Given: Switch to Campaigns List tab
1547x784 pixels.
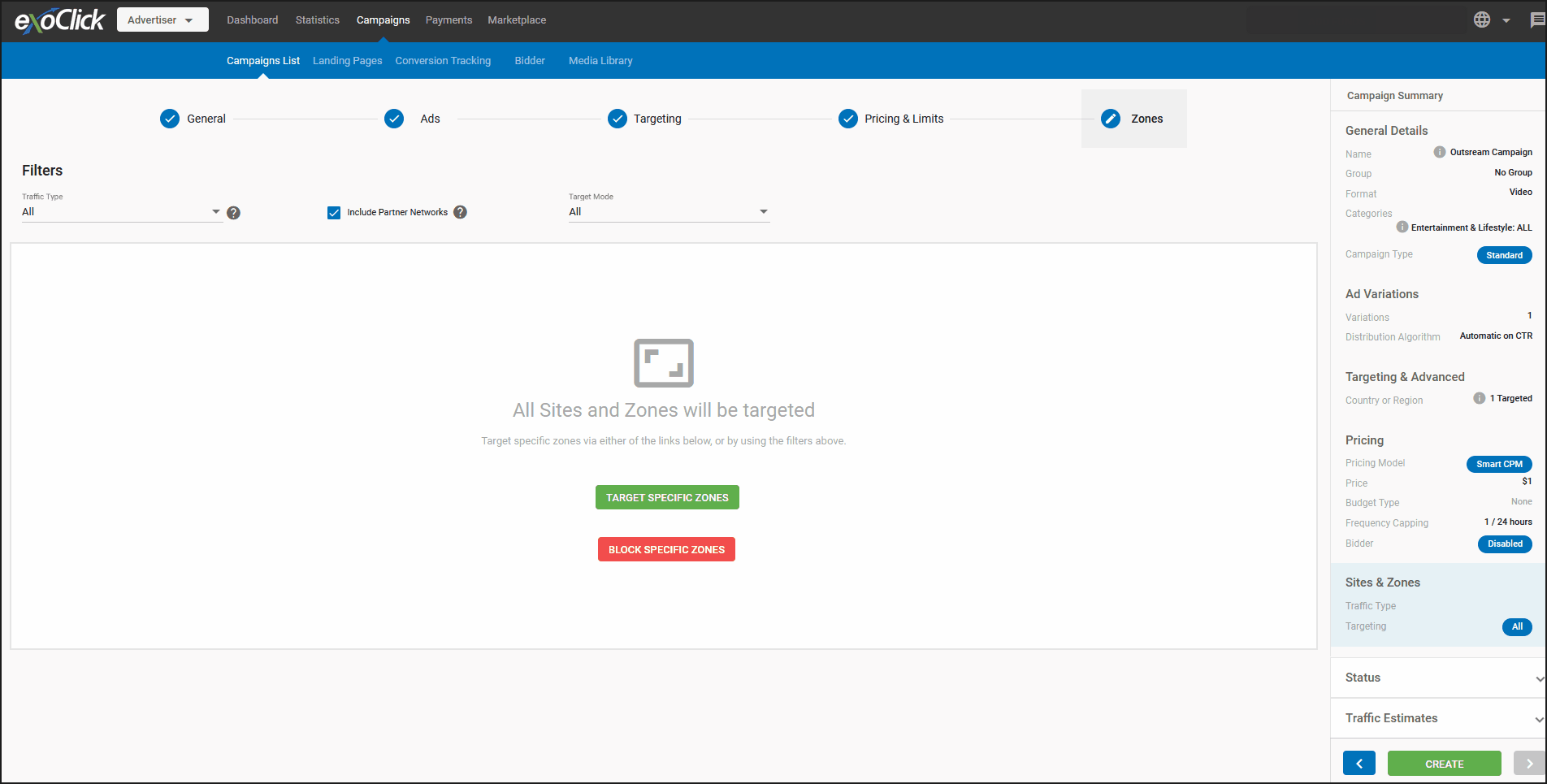Looking at the screenshot, I should [x=263, y=60].
